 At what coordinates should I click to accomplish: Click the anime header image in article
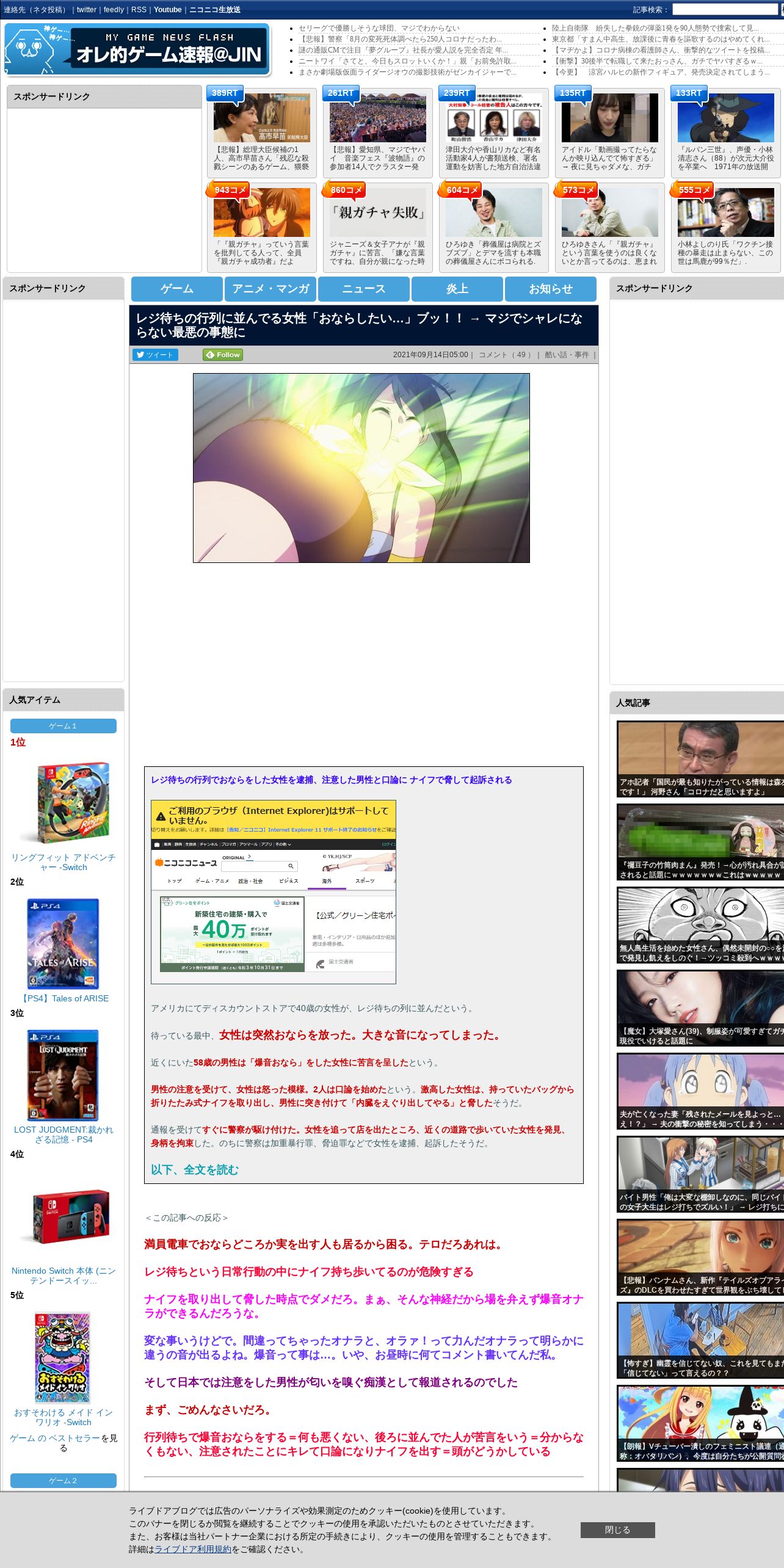click(x=361, y=468)
